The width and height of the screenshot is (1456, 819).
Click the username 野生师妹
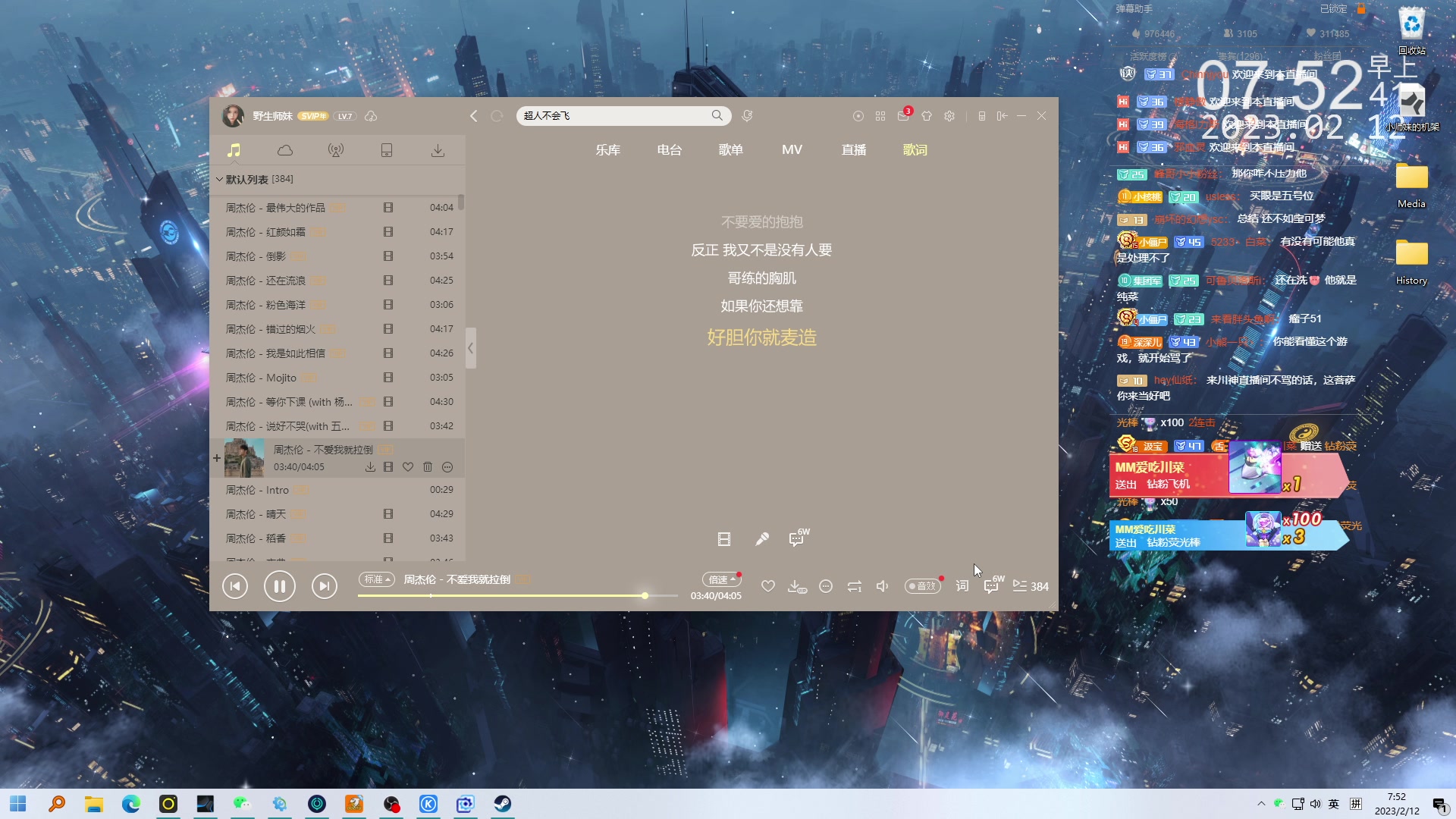pos(273,116)
